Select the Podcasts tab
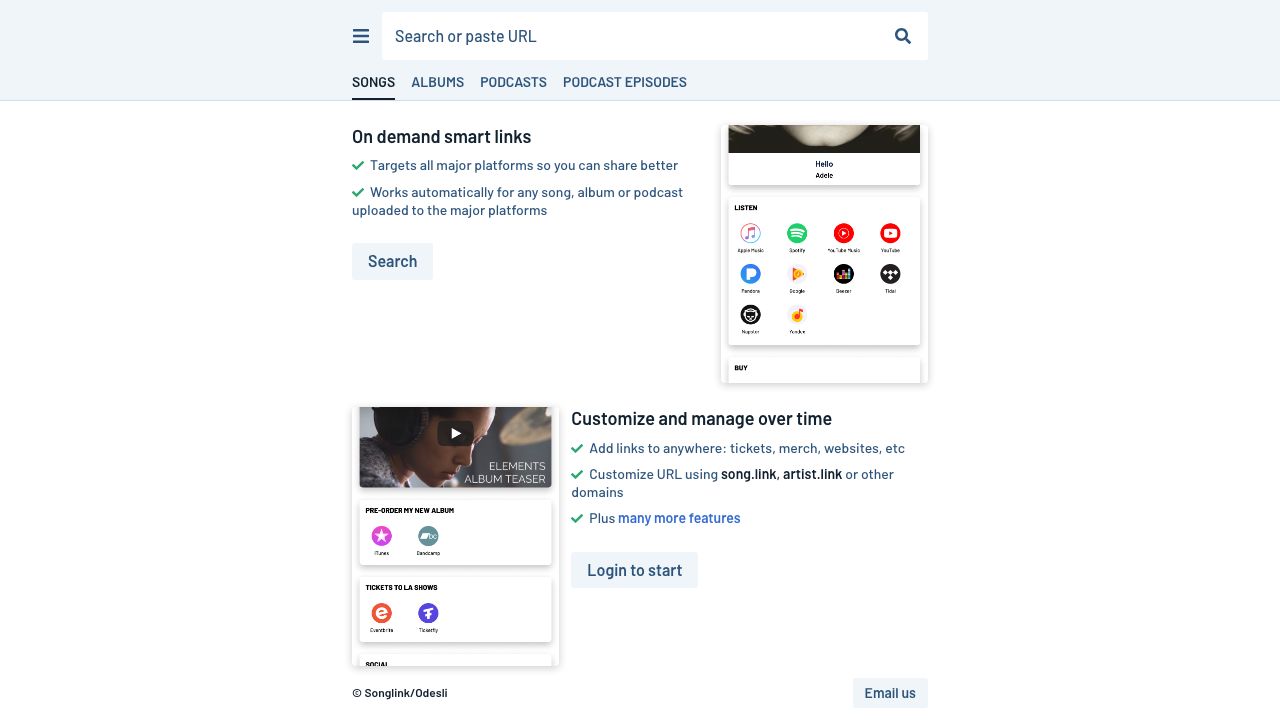This screenshot has height=720, width=1280. (x=513, y=82)
